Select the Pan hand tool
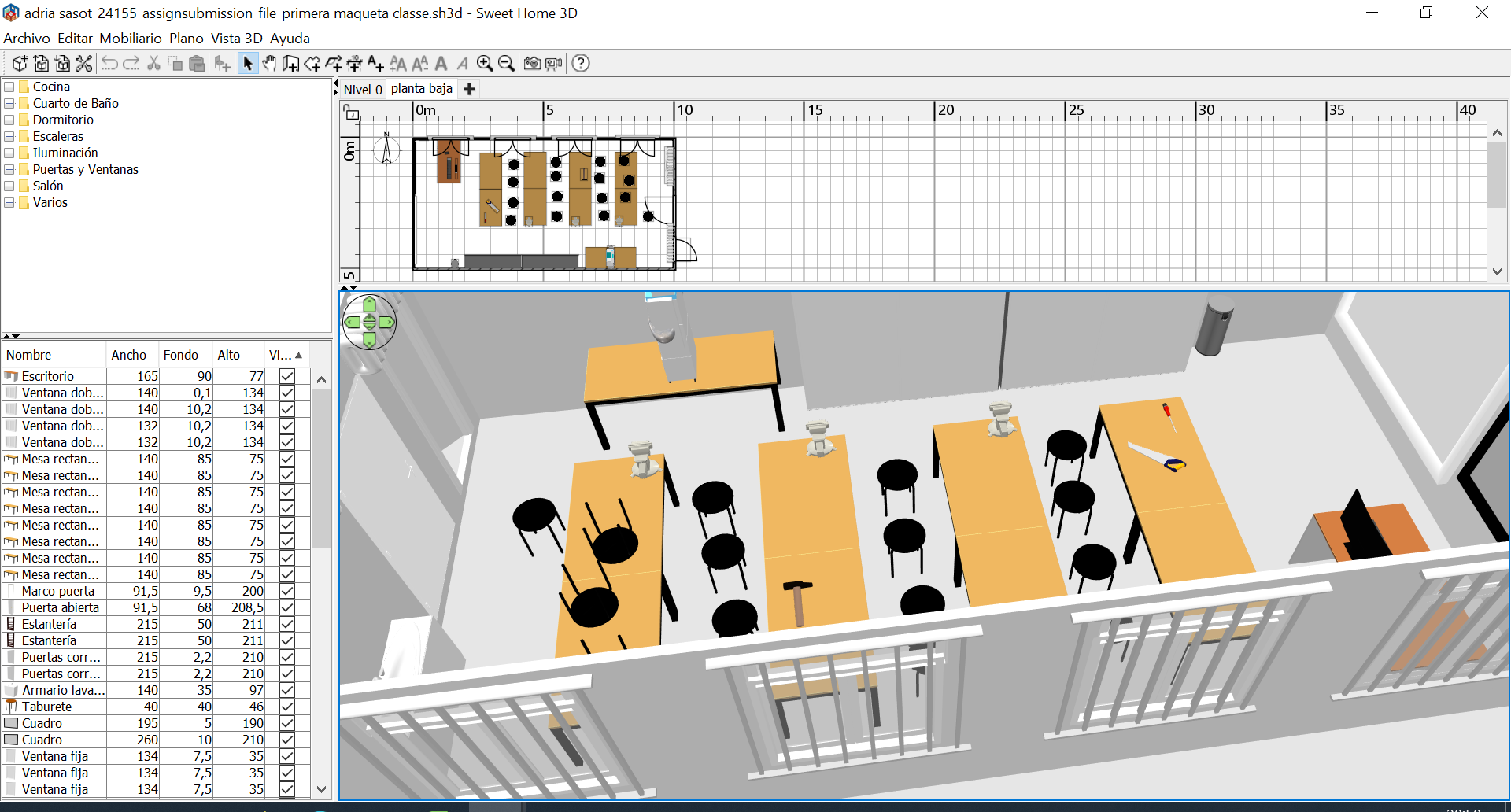Screen dimensions: 1511x812 pyautogui.click(x=269, y=64)
